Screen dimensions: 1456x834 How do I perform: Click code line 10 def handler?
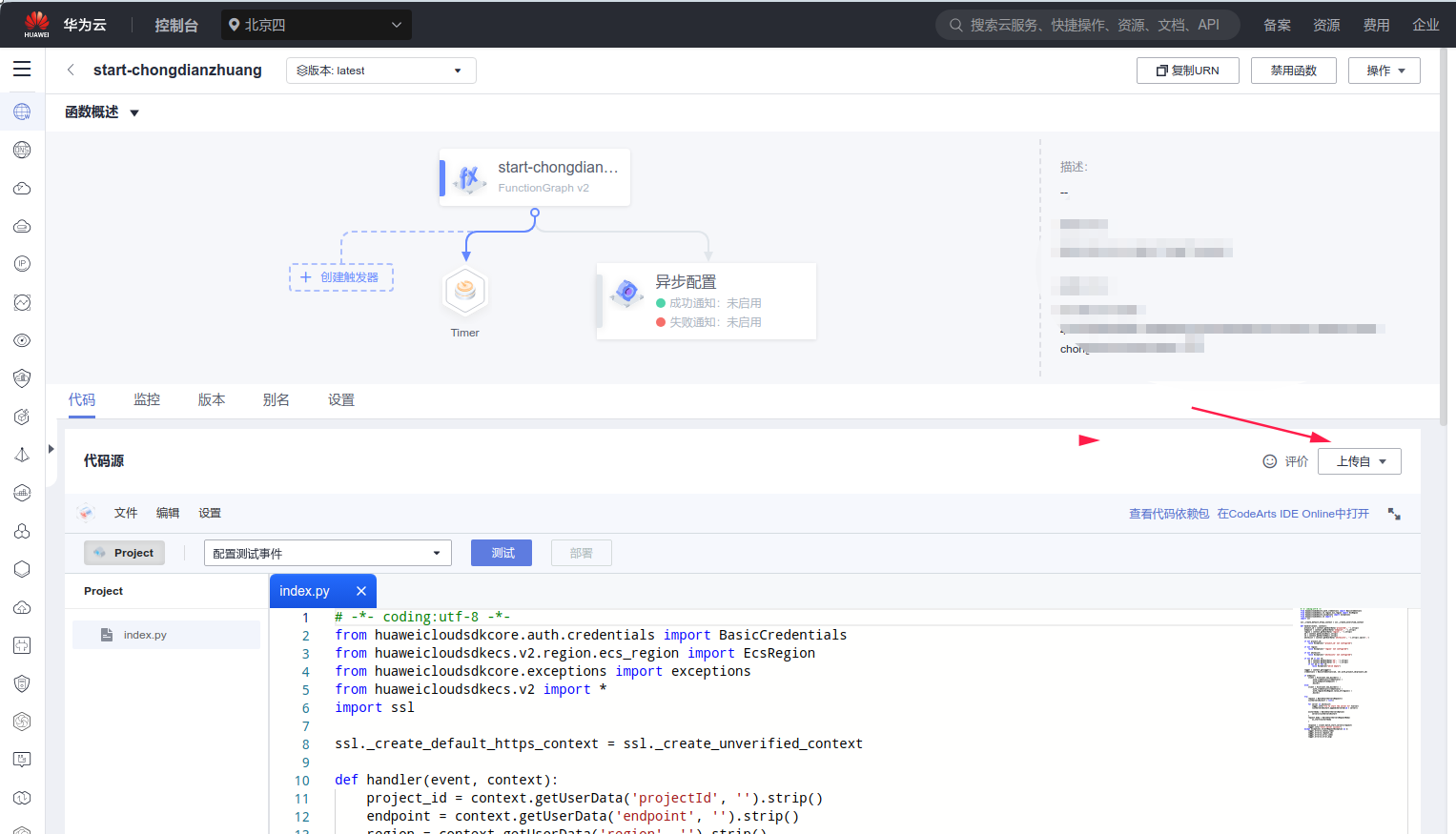tap(446, 780)
